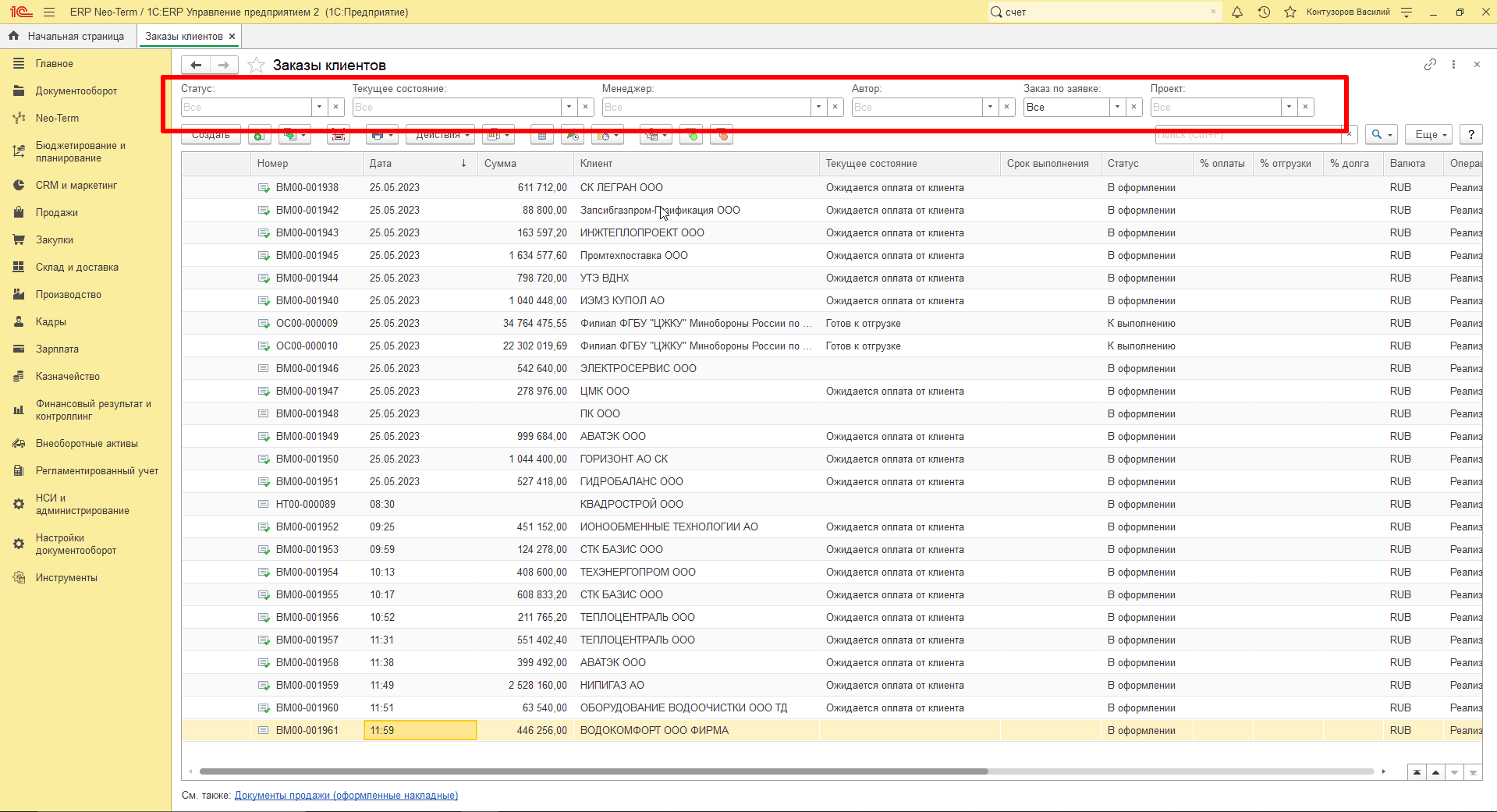Click the horizontal scrollbar of the list

pos(593,771)
